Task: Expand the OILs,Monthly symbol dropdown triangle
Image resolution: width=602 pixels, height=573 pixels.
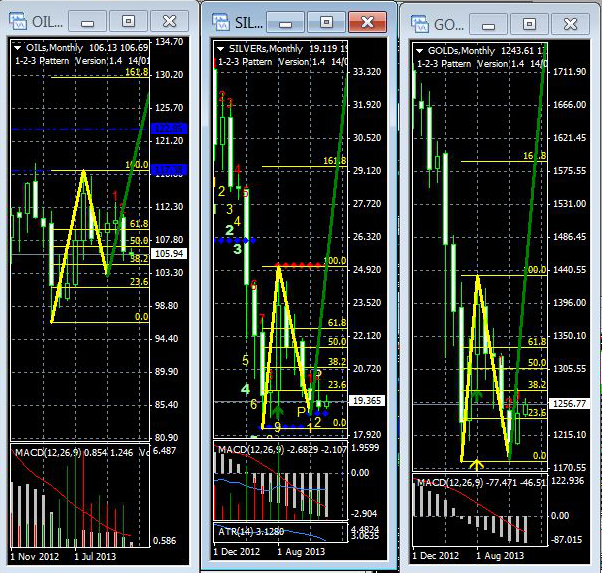Action: [17, 48]
